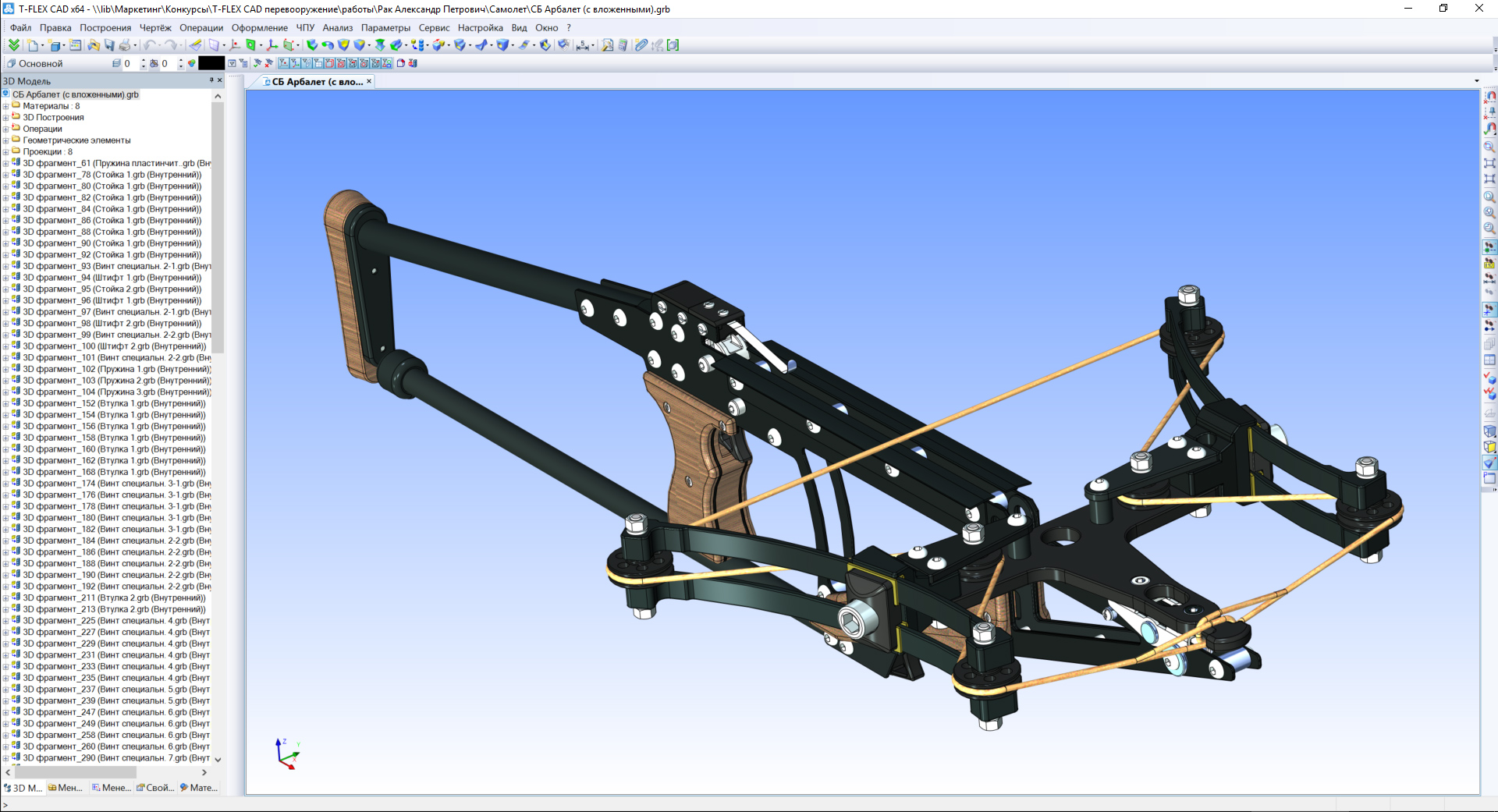Click the Print icon in the toolbar

(125, 45)
